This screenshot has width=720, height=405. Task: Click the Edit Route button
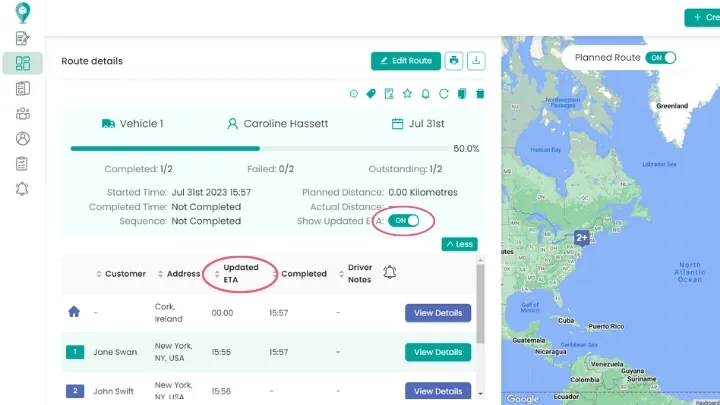coord(405,61)
